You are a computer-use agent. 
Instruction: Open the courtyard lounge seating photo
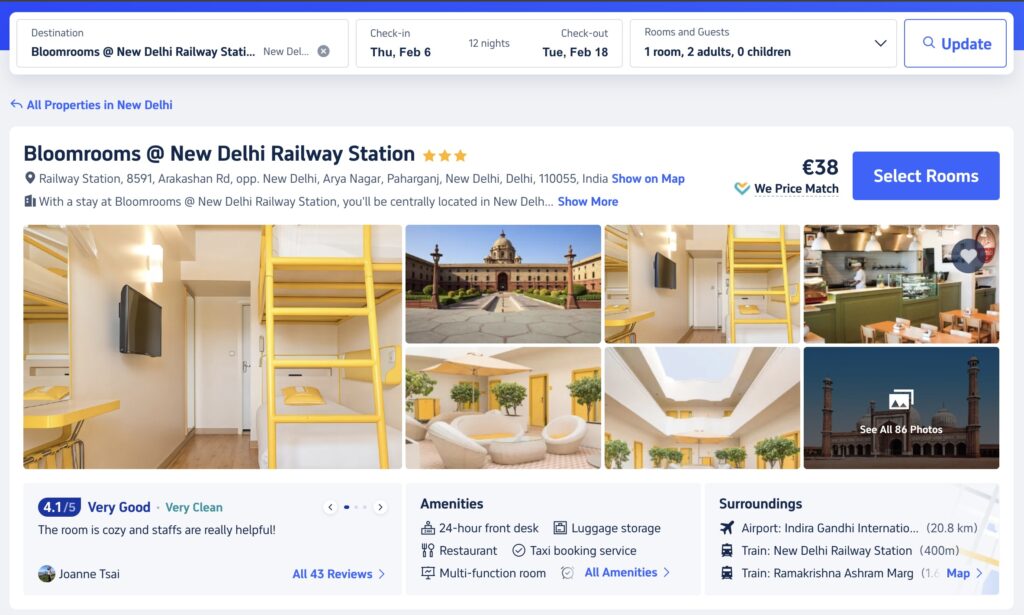coord(503,408)
